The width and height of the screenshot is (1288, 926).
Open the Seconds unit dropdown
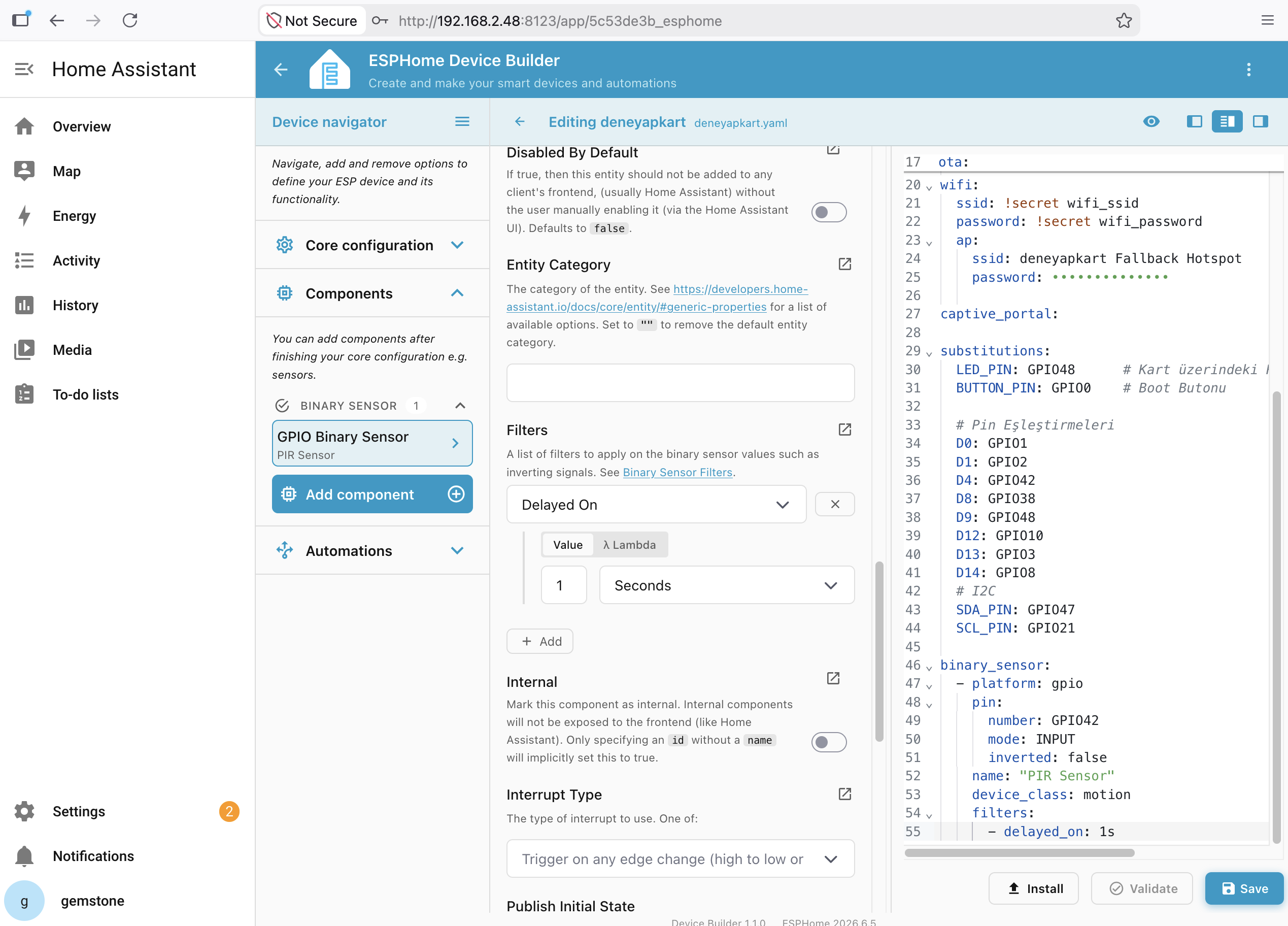726,585
